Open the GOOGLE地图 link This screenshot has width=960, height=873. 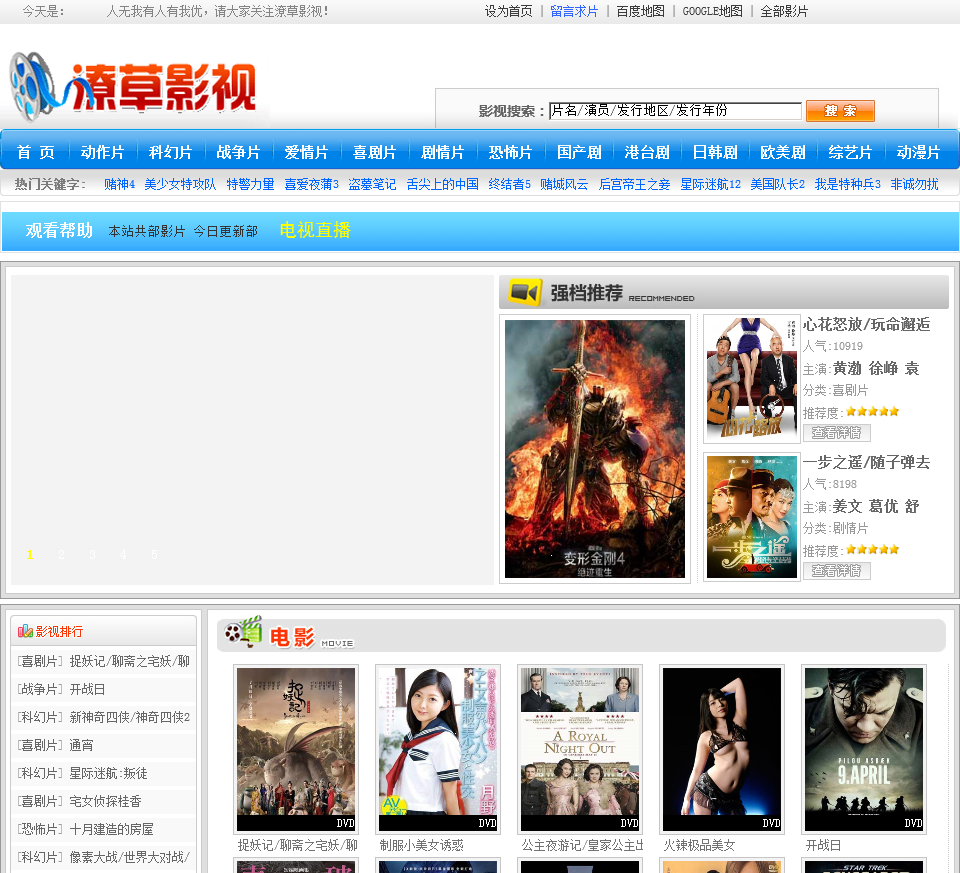click(712, 11)
